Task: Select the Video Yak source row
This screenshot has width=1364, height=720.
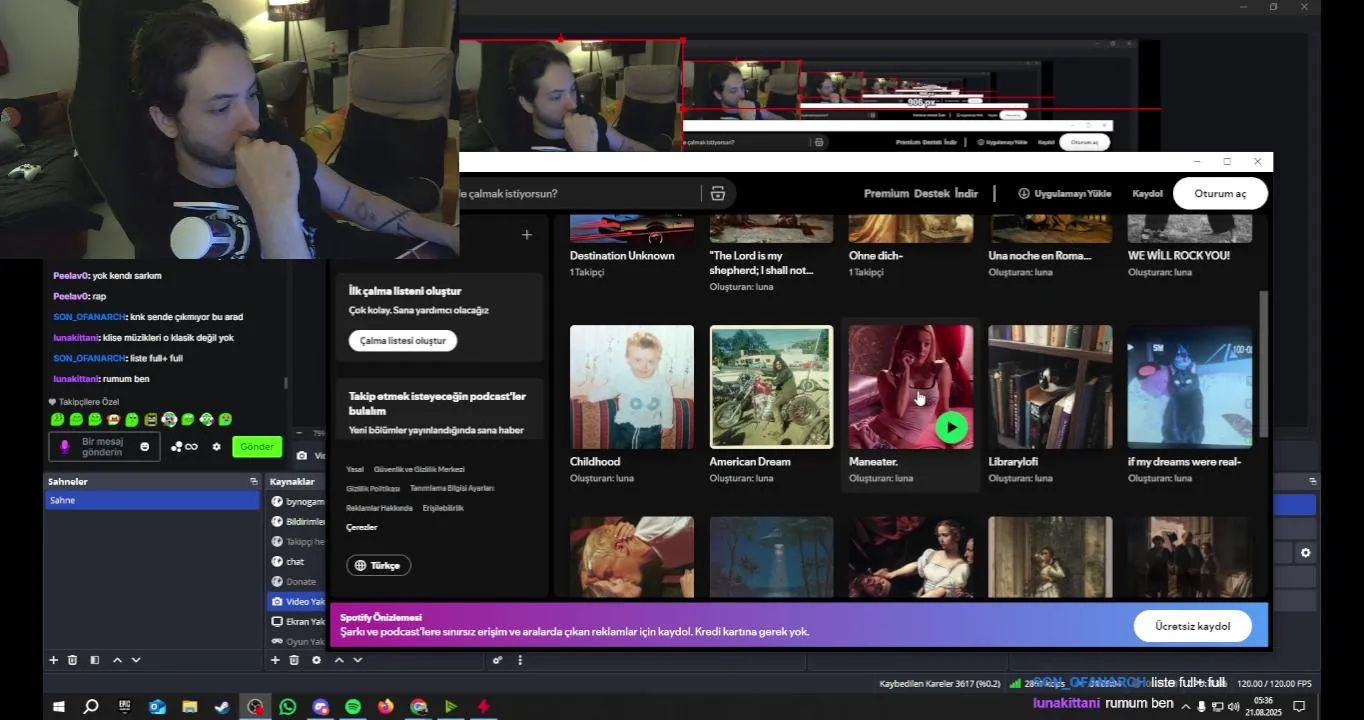Action: click(297, 602)
